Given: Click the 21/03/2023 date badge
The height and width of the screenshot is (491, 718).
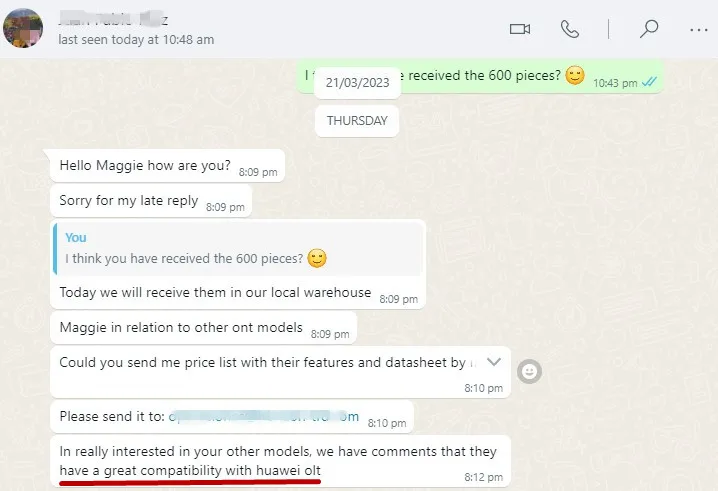Looking at the screenshot, I should [357, 83].
